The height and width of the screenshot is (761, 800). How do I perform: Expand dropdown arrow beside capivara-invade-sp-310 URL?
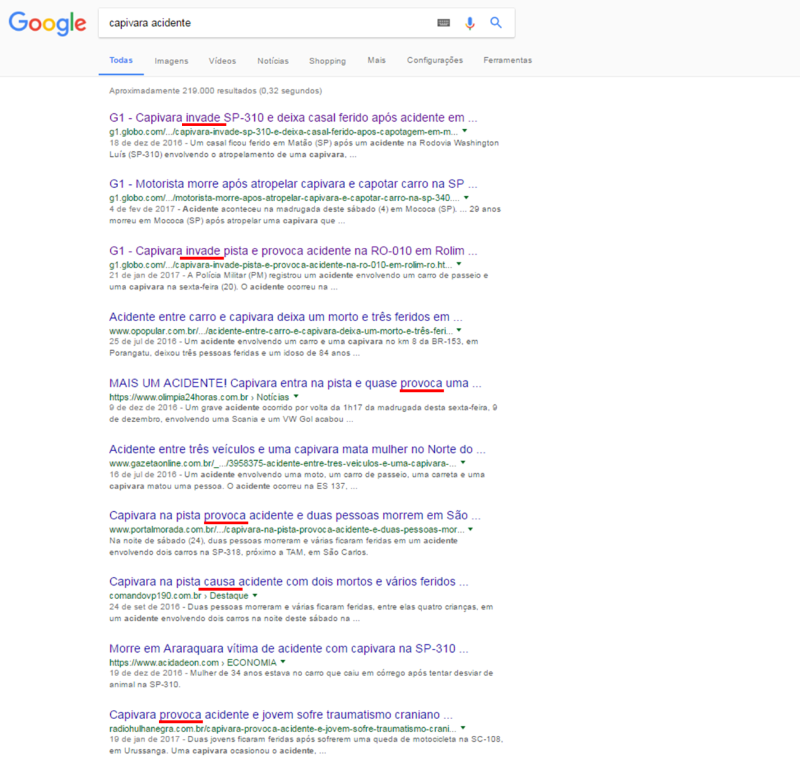pos(464,131)
